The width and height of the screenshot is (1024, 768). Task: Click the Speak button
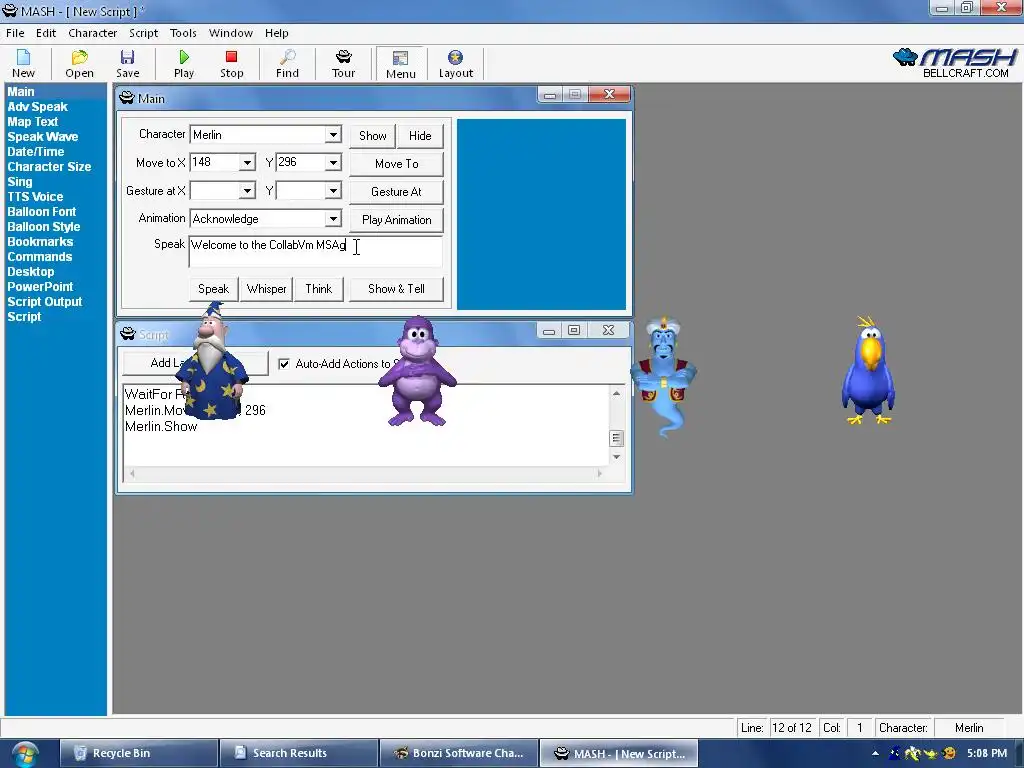pyautogui.click(x=213, y=289)
